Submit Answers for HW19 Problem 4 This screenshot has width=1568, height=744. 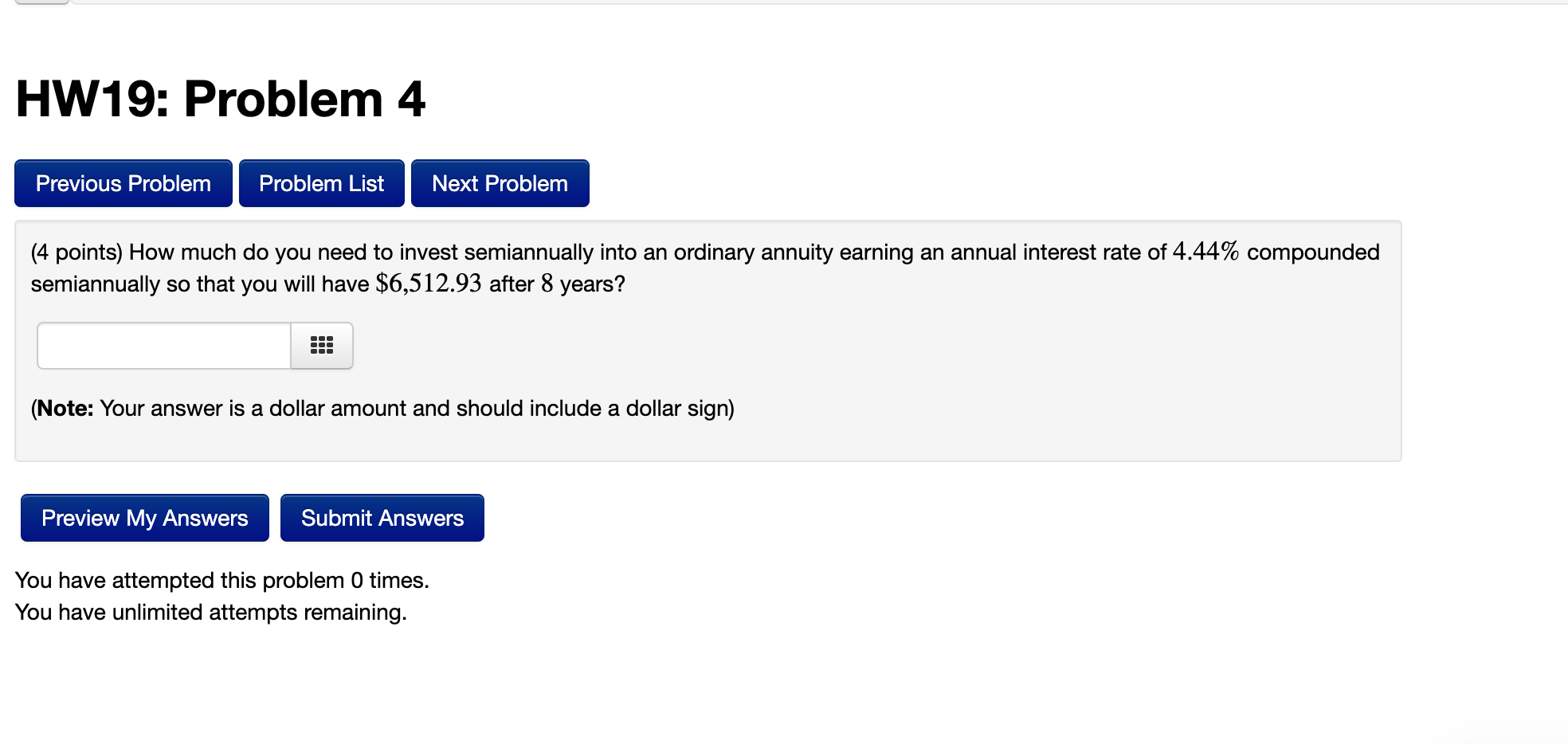[382, 518]
